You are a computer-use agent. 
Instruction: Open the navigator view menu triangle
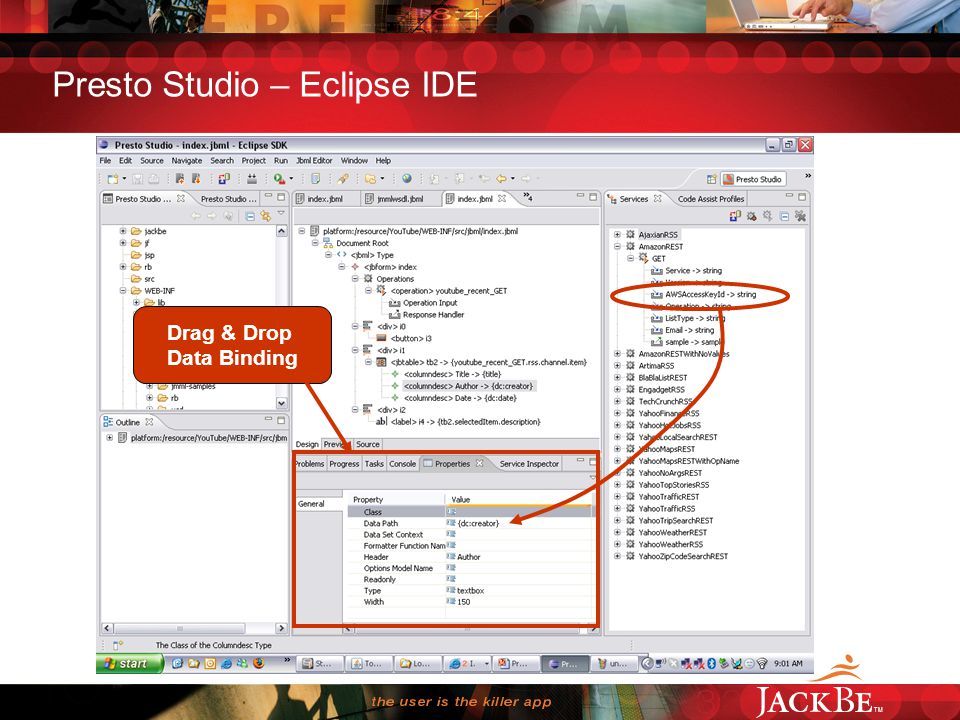(x=281, y=214)
